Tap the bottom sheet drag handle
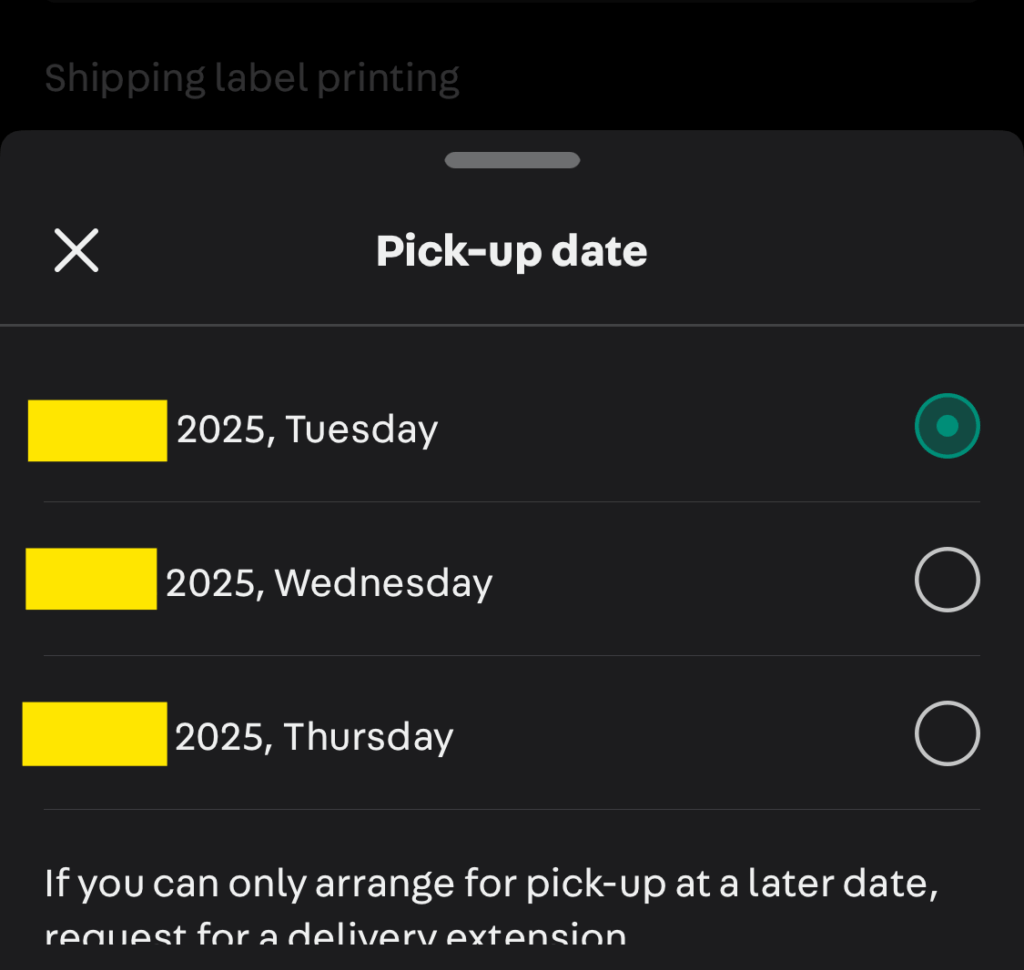Viewport: 1024px width, 970px height. [512, 160]
